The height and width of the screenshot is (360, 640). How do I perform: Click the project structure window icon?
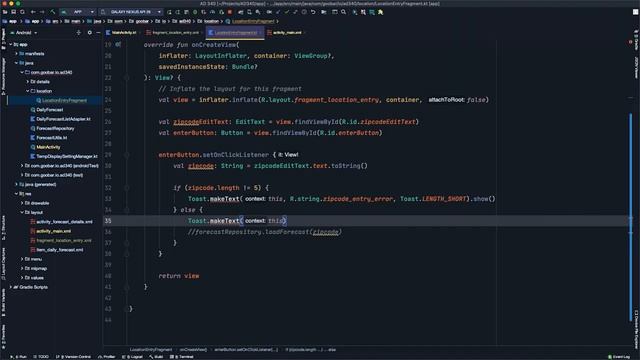pyautogui.click(x=334, y=12)
